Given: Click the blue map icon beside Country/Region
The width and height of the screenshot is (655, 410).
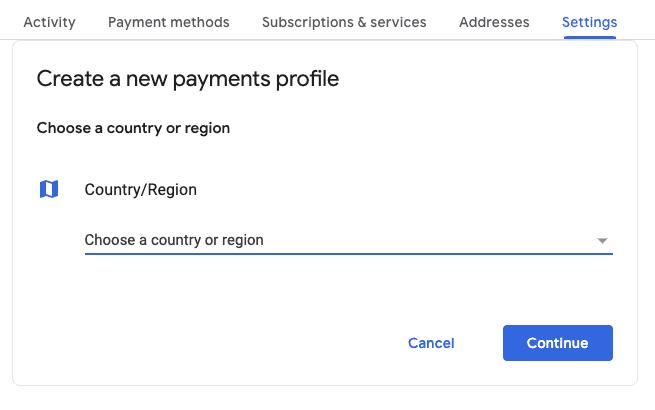Looking at the screenshot, I should point(49,189).
